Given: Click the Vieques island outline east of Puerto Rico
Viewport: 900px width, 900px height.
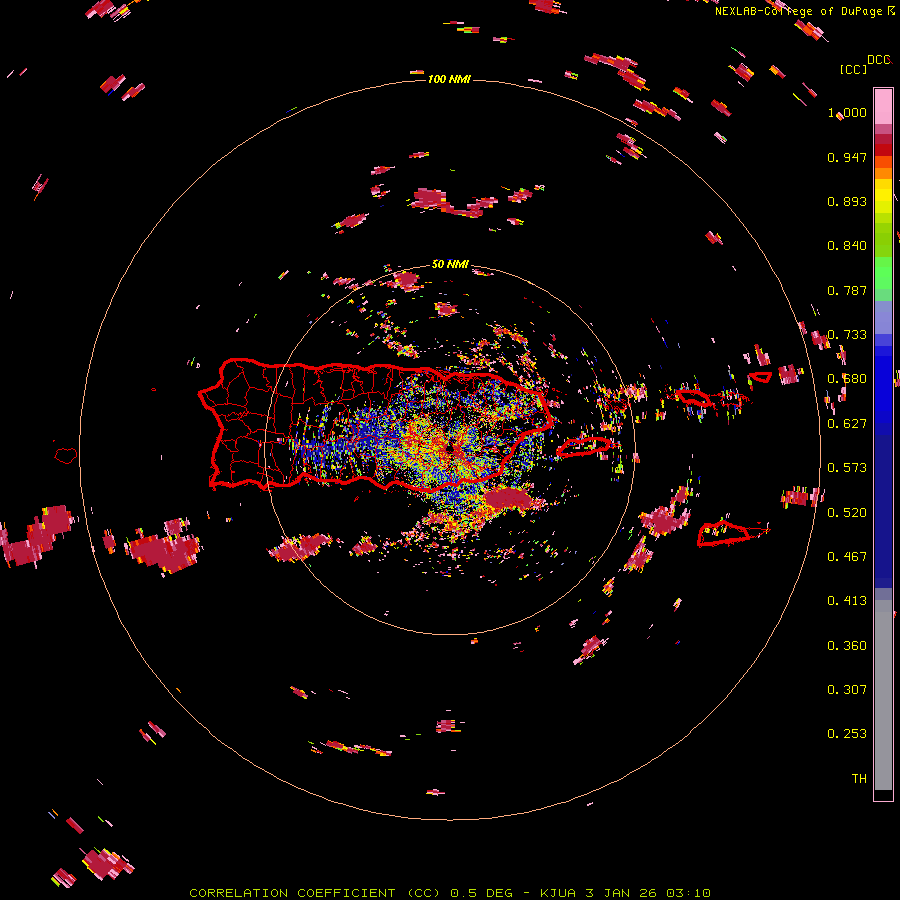Looking at the screenshot, I should coord(584,447).
